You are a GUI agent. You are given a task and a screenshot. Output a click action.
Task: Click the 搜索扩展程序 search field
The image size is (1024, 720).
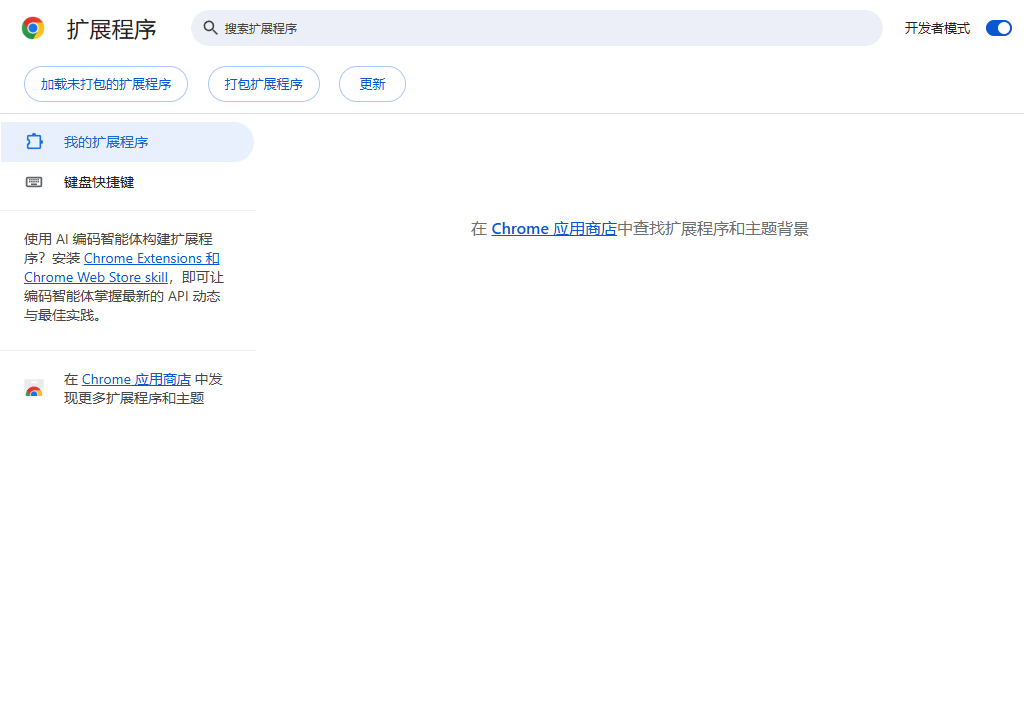tap(536, 28)
